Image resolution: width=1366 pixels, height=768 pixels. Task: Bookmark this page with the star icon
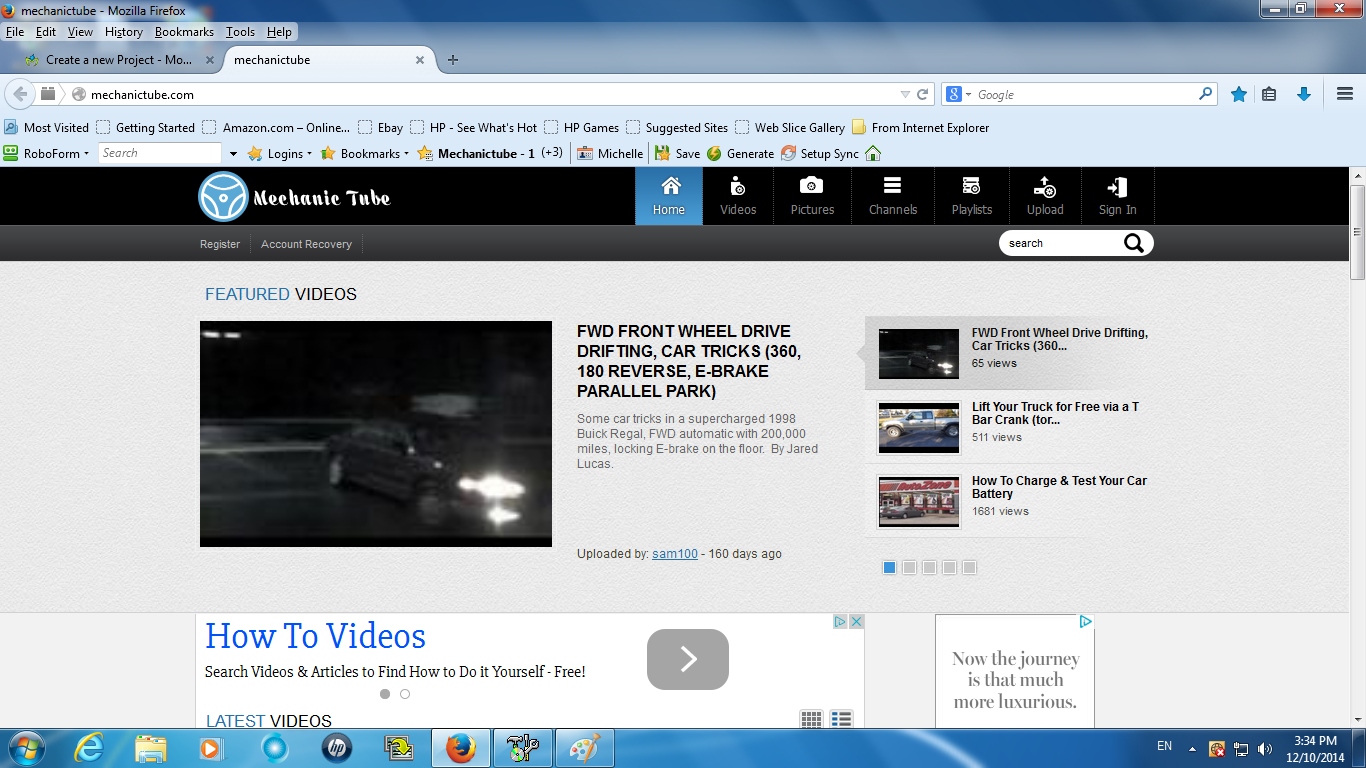[1238, 94]
